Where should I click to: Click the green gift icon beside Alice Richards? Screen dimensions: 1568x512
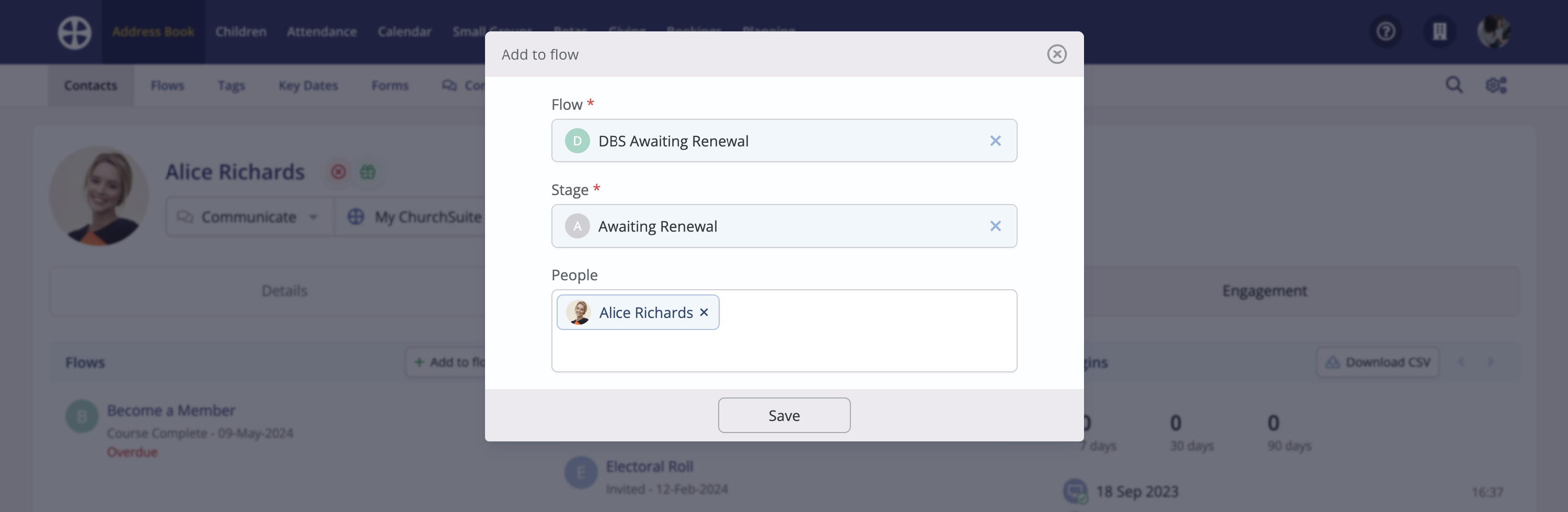pos(367,172)
